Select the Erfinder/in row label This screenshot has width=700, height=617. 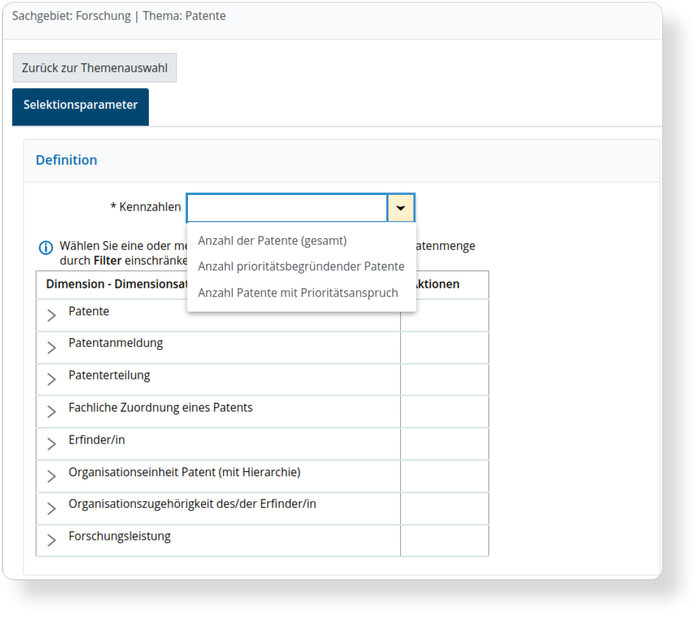tap(96, 440)
